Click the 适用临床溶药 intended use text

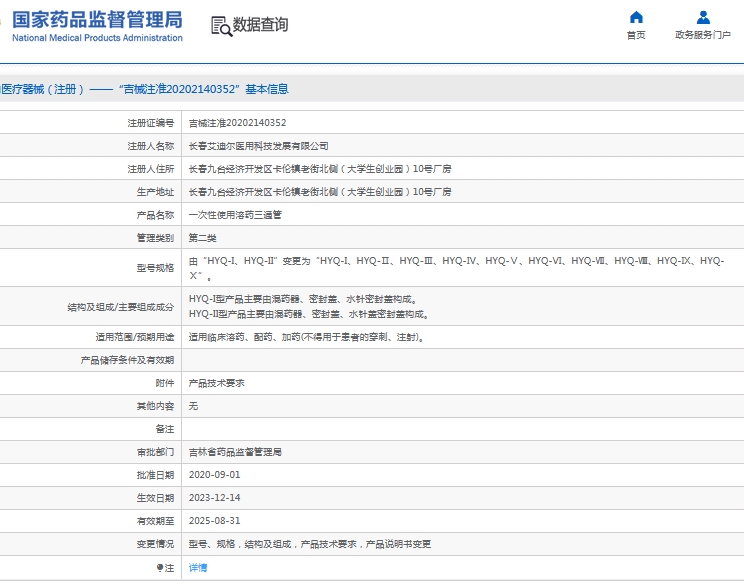point(306,337)
